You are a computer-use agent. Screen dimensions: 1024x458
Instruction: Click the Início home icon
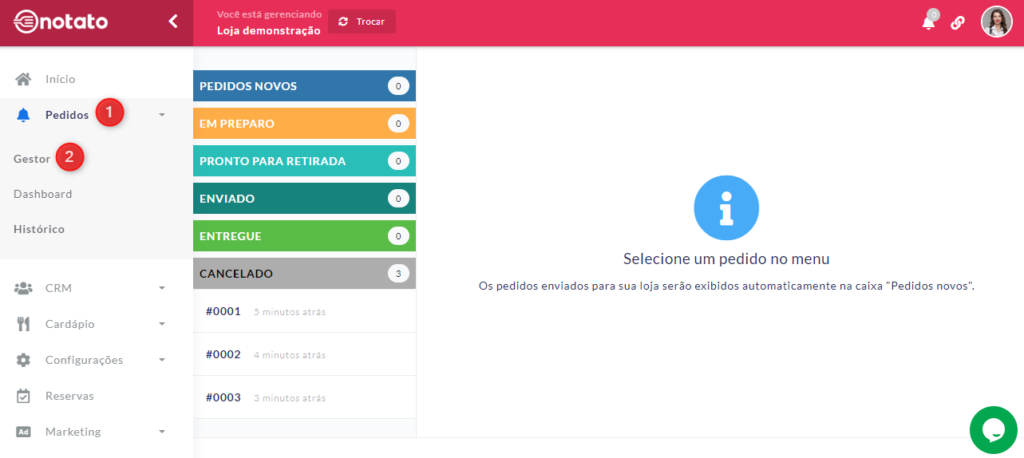click(23, 79)
